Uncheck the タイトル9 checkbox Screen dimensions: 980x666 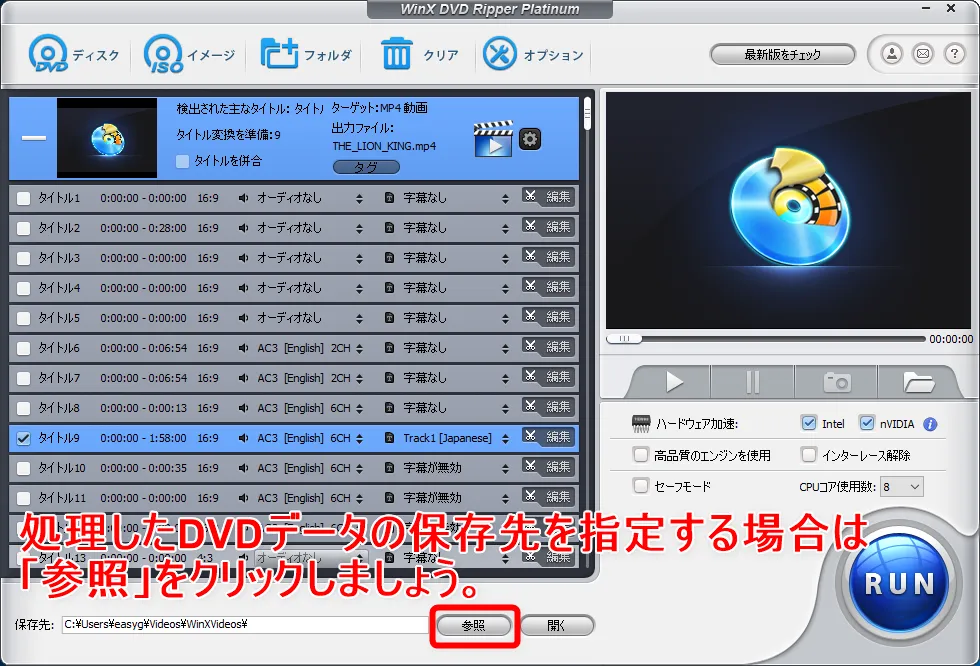(24, 439)
